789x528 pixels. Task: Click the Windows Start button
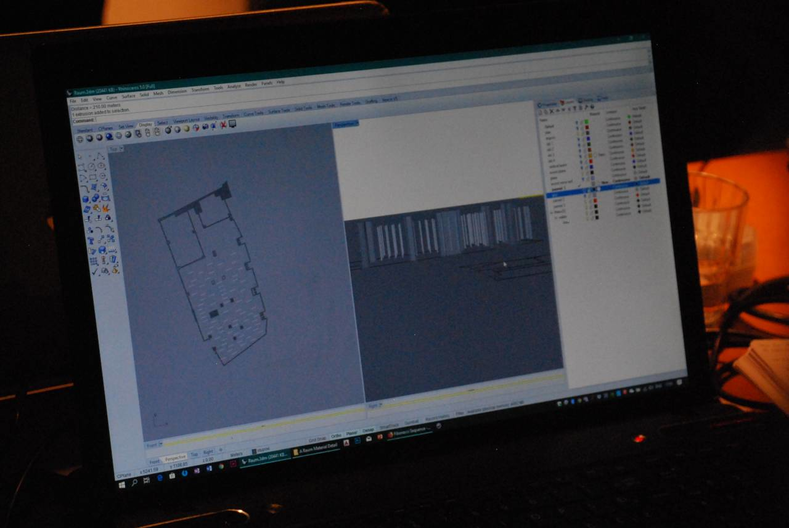pyautogui.click(x=123, y=484)
